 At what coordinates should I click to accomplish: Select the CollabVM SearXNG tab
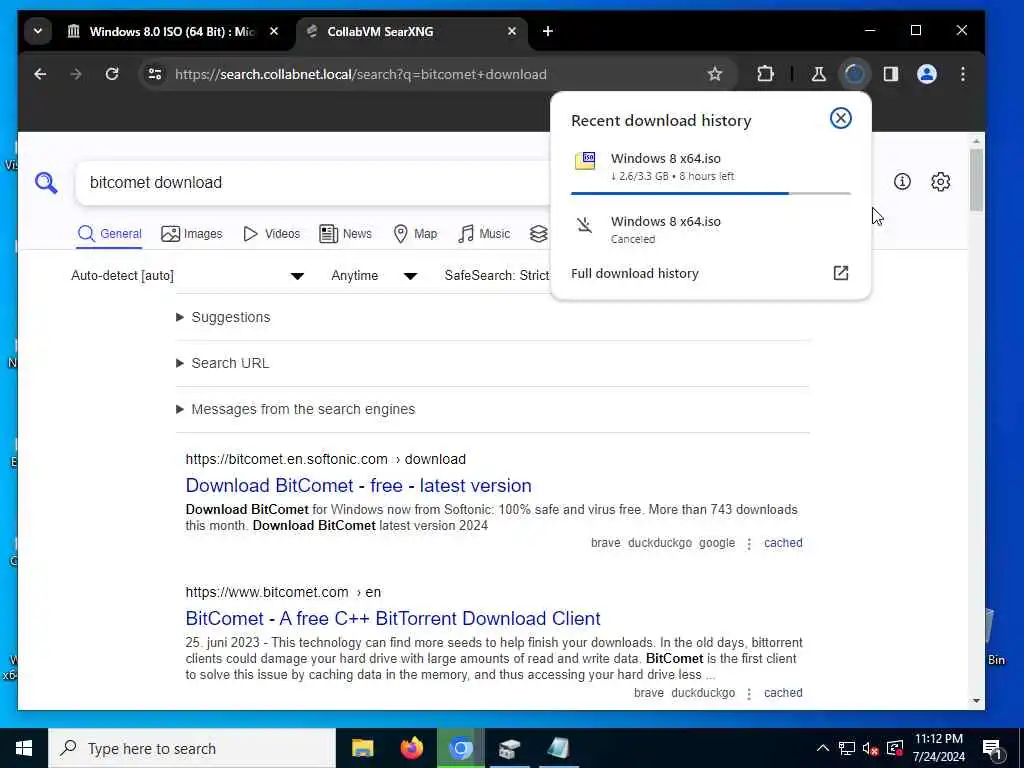point(413,31)
